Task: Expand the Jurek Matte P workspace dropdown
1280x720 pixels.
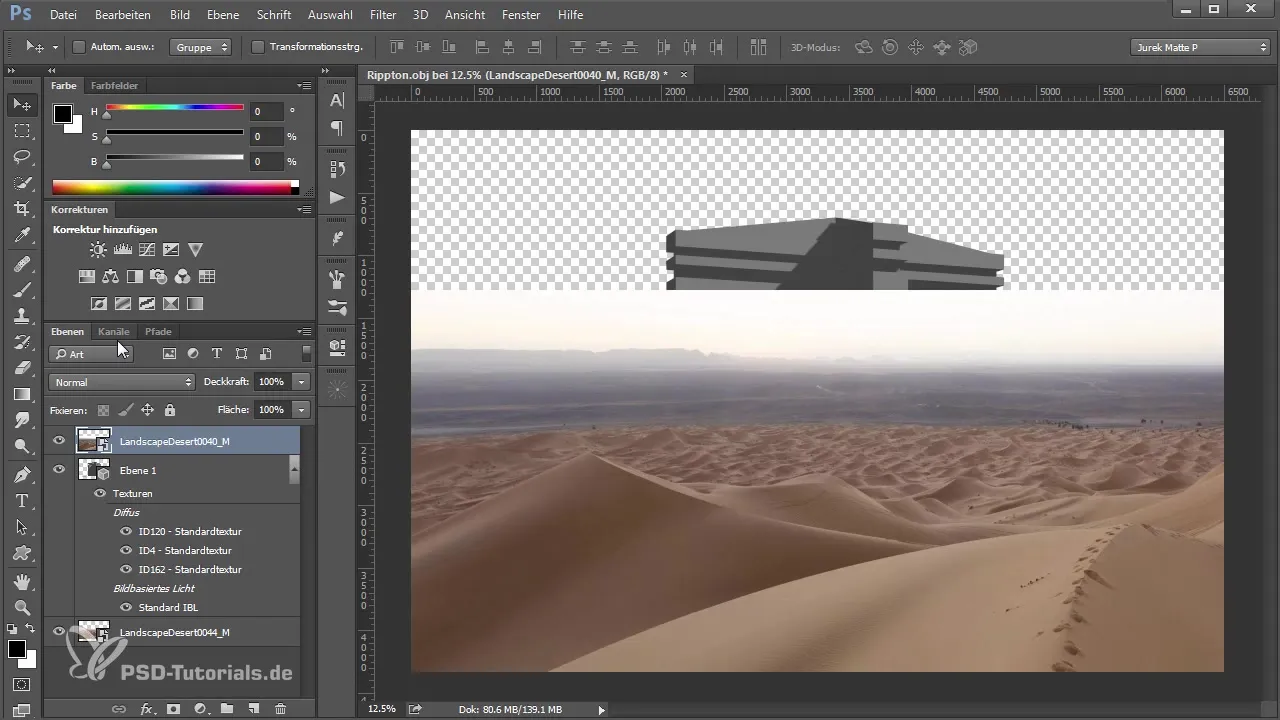Action: point(1200,47)
